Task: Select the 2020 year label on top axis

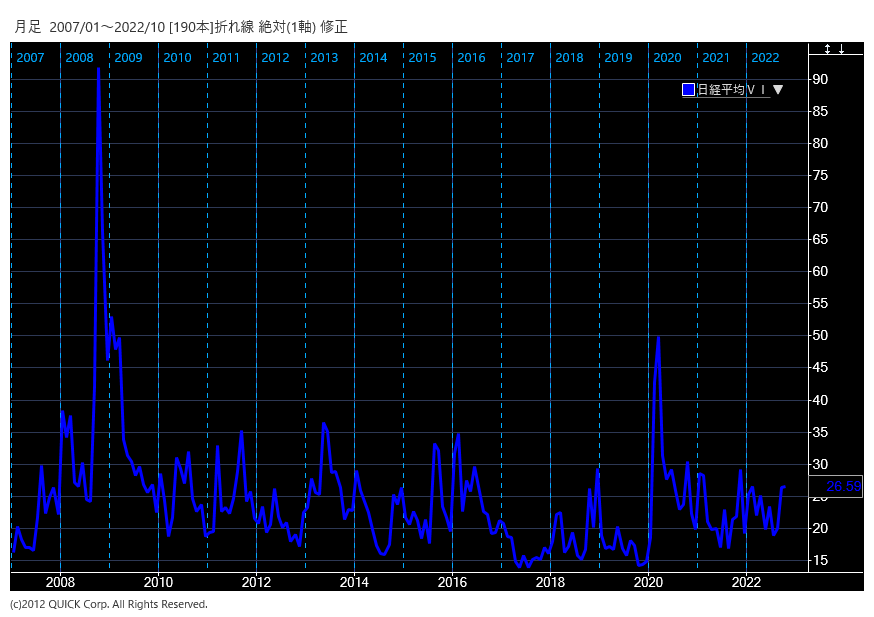Action: (x=667, y=58)
